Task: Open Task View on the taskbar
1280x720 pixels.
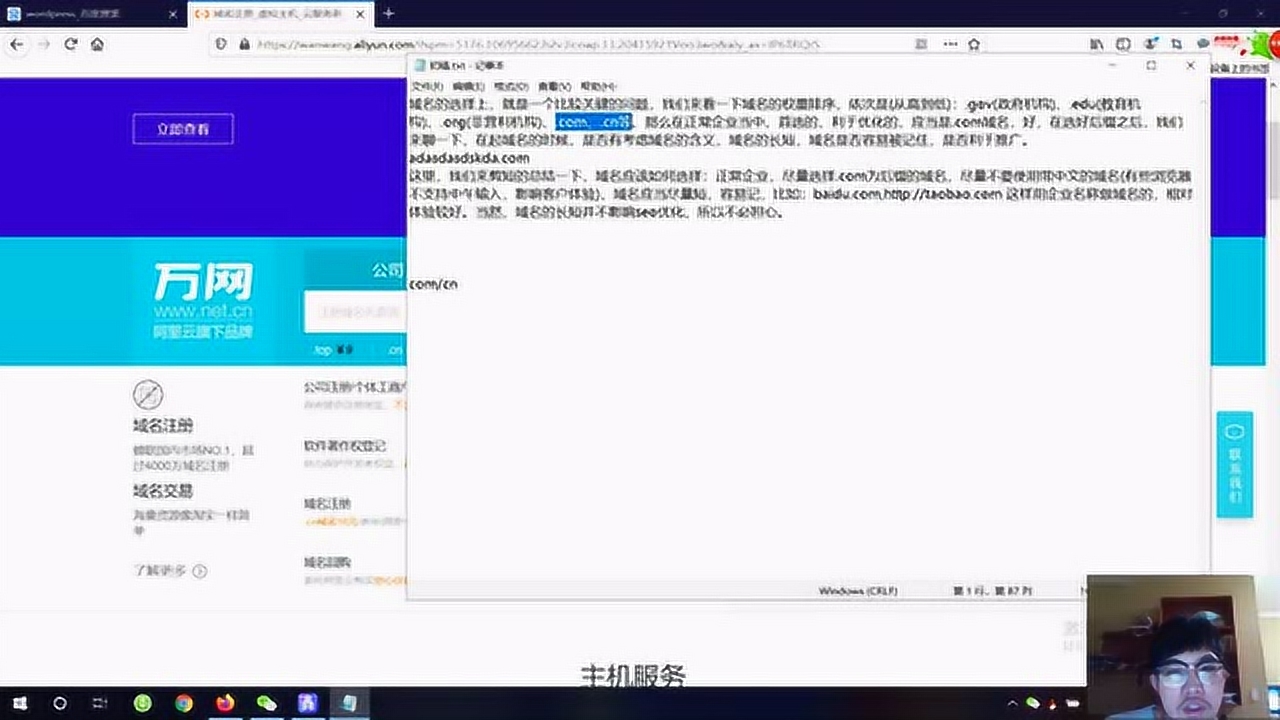Action: 98,704
